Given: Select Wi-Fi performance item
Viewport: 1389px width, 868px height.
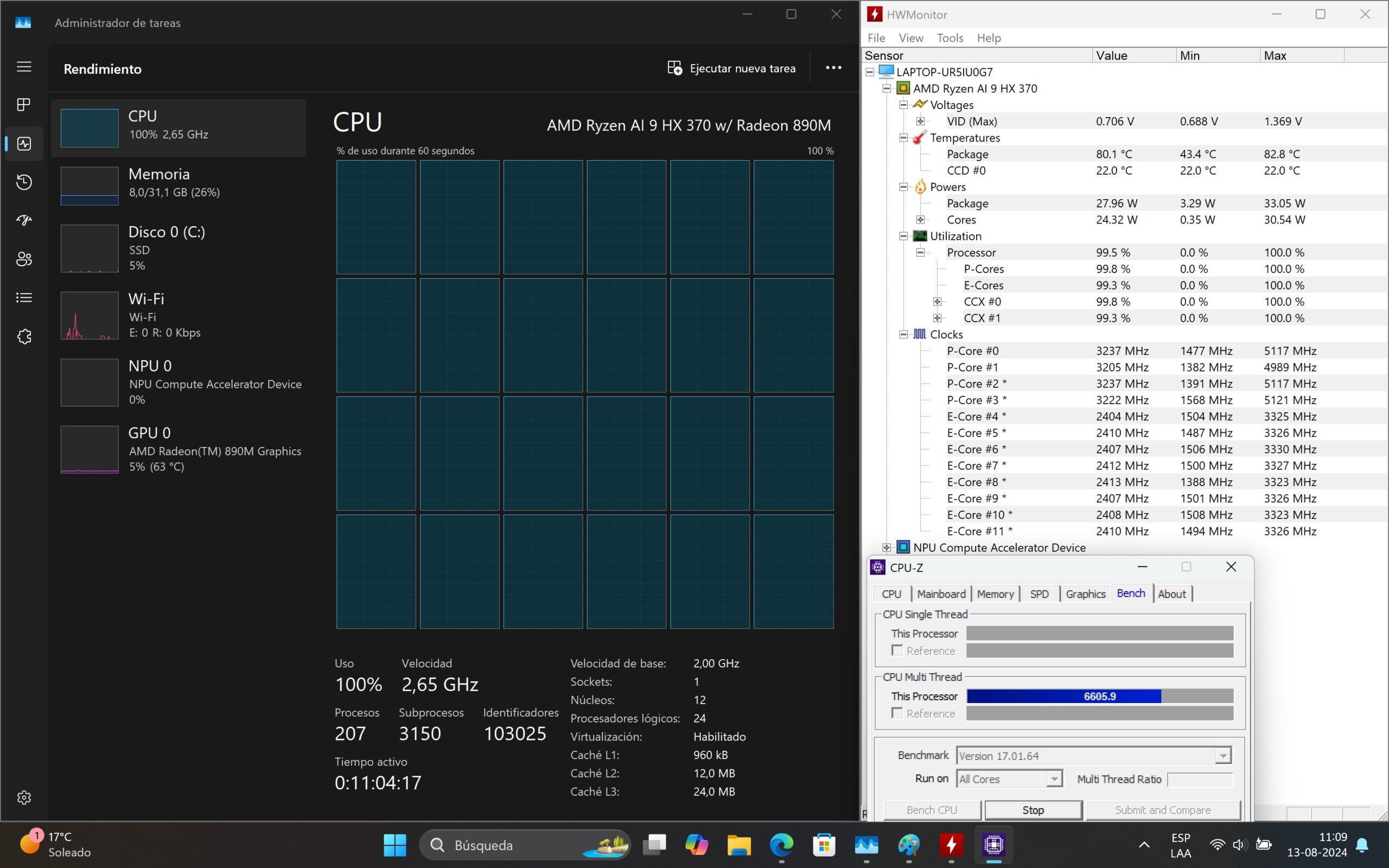Looking at the screenshot, I should [x=179, y=315].
